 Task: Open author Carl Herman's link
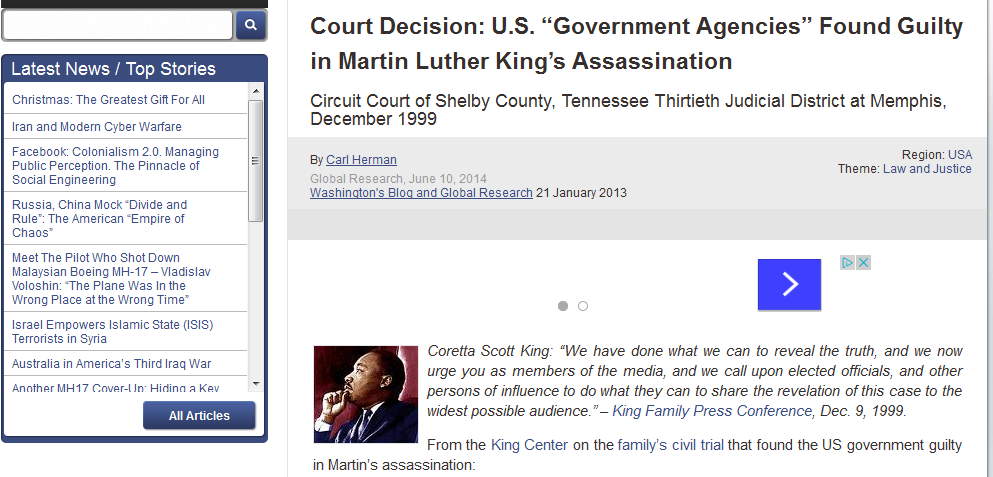click(x=361, y=160)
